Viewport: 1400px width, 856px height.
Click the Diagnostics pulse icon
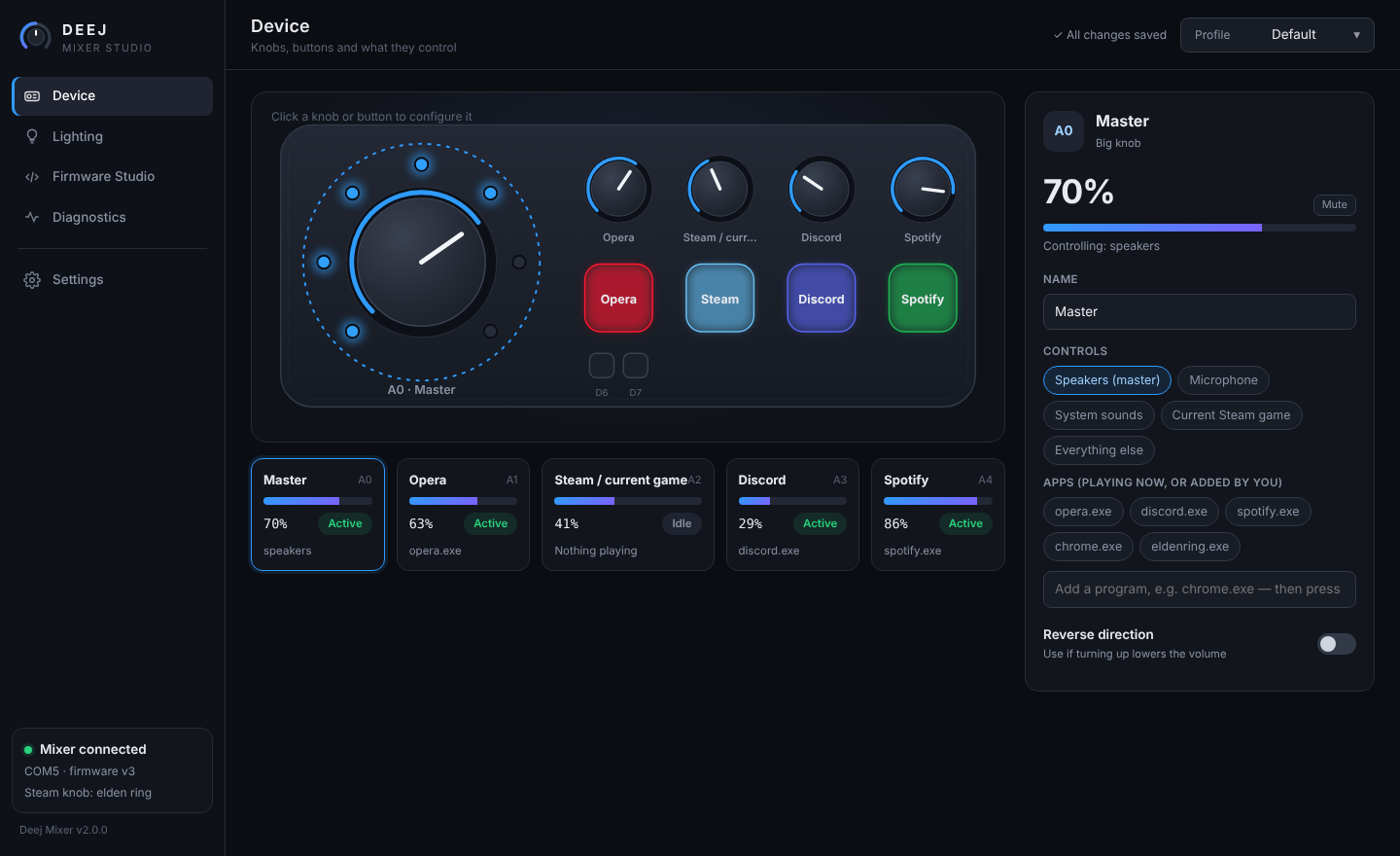pos(32,218)
